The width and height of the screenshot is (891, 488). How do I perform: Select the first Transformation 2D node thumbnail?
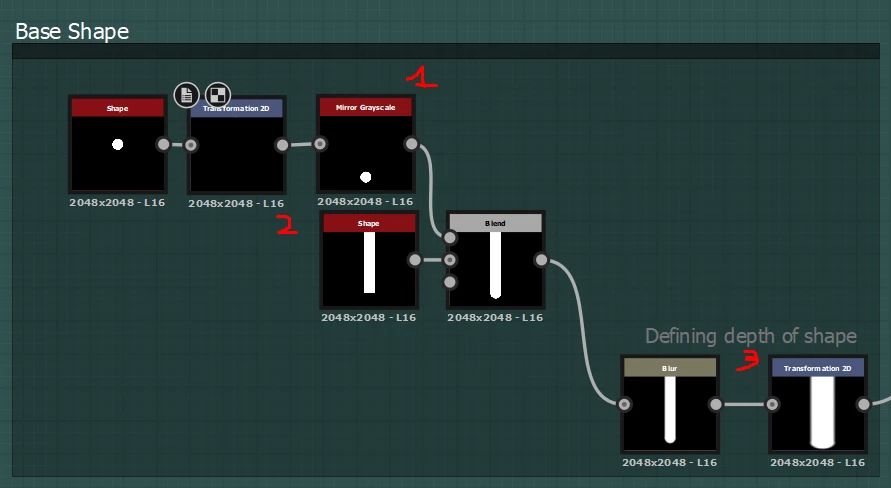tap(236, 153)
